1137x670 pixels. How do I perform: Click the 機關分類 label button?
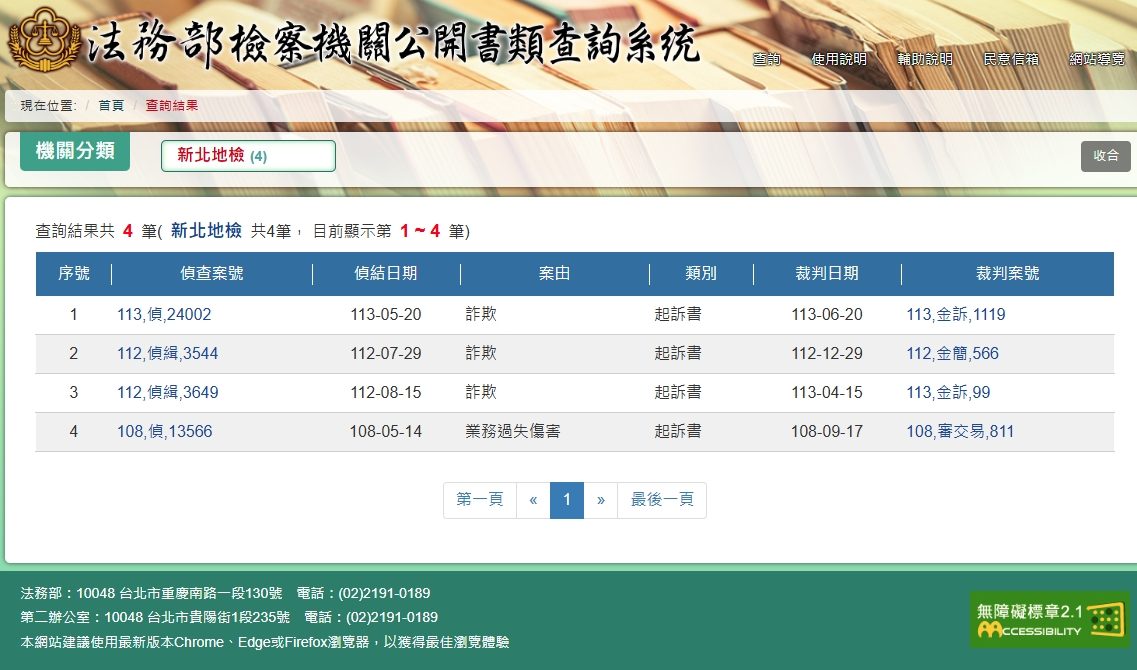pyautogui.click(x=75, y=151)
